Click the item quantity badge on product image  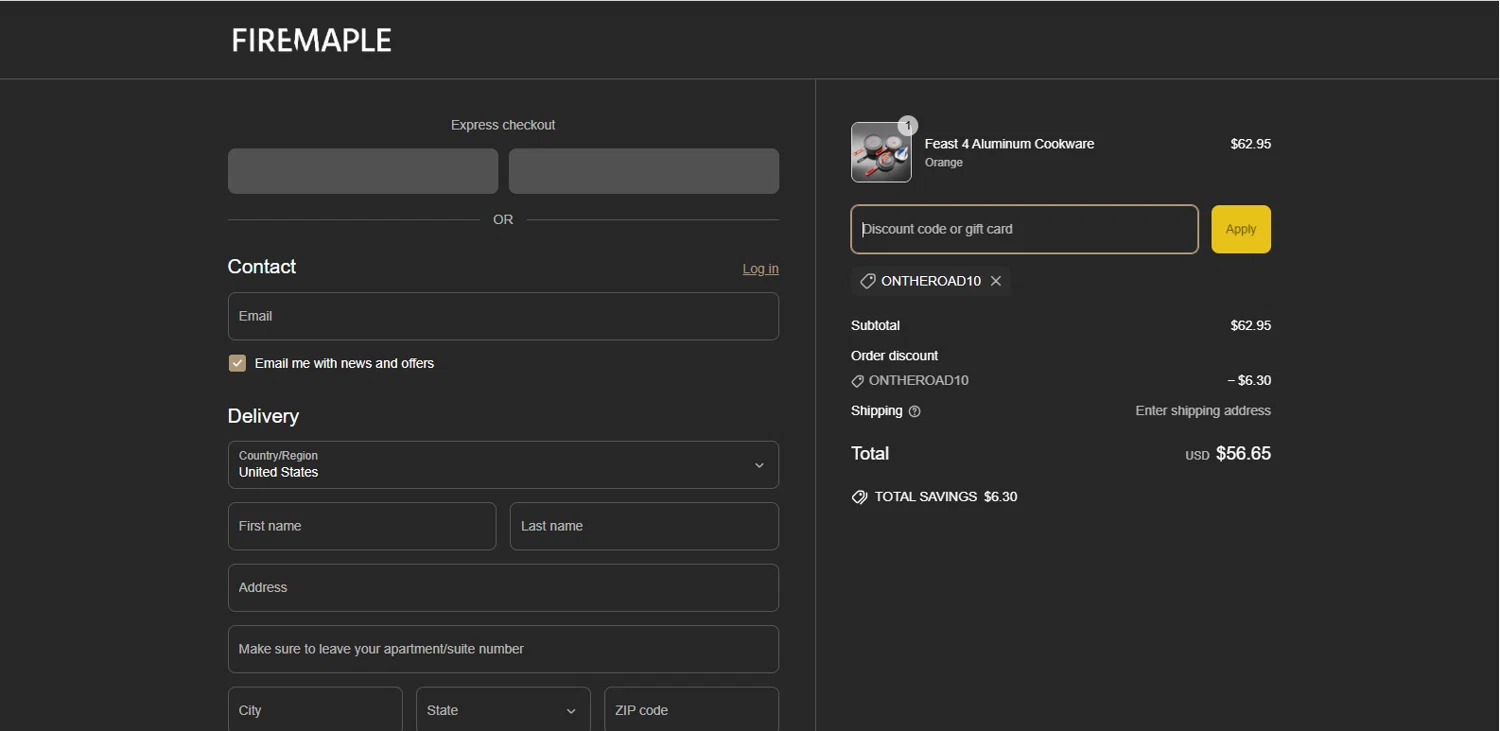coord(907,126)
